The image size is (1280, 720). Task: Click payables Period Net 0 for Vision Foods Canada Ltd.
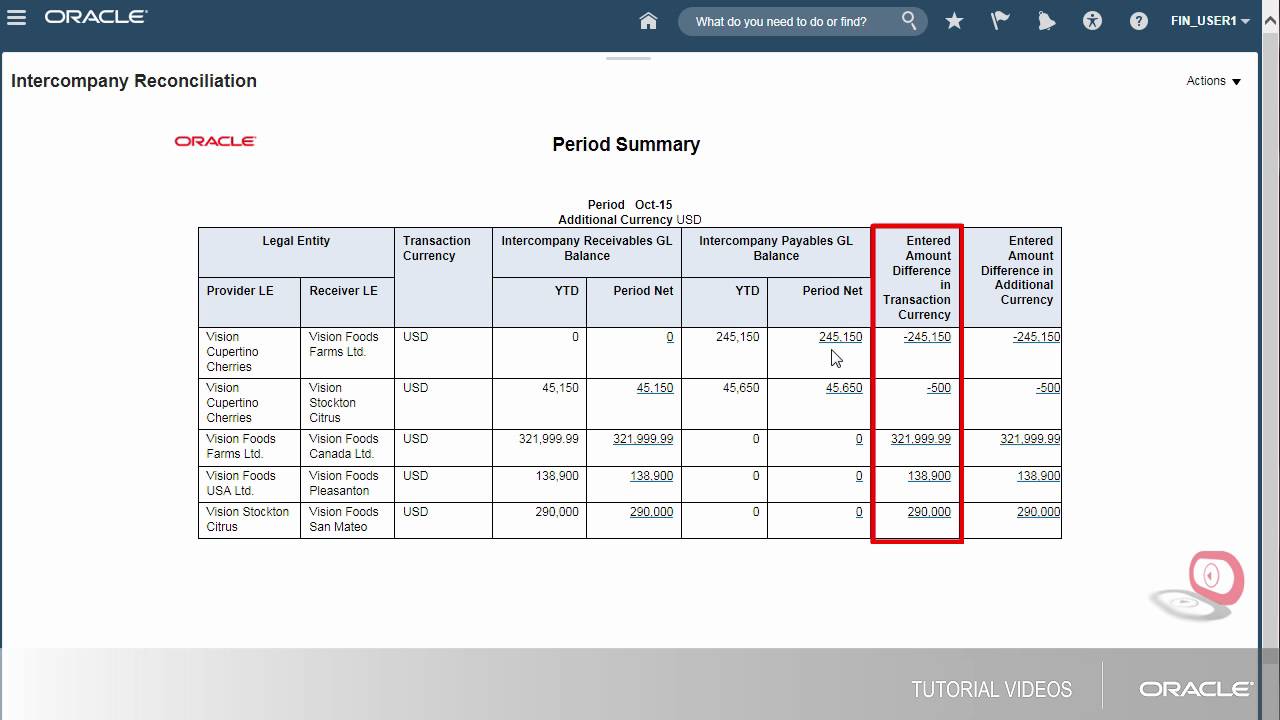(859, 439)
